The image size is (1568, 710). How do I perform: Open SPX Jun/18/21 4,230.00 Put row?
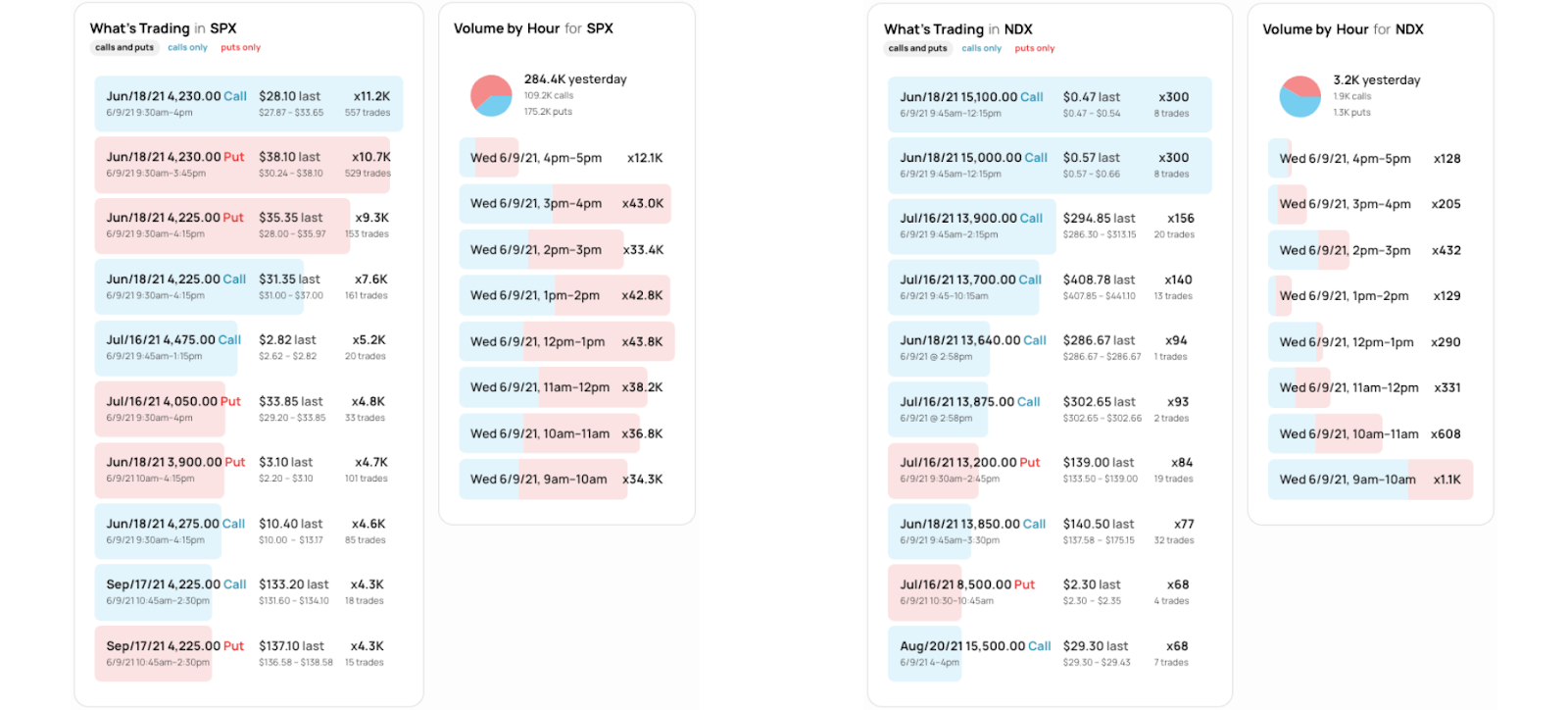[x=248, y=164]
